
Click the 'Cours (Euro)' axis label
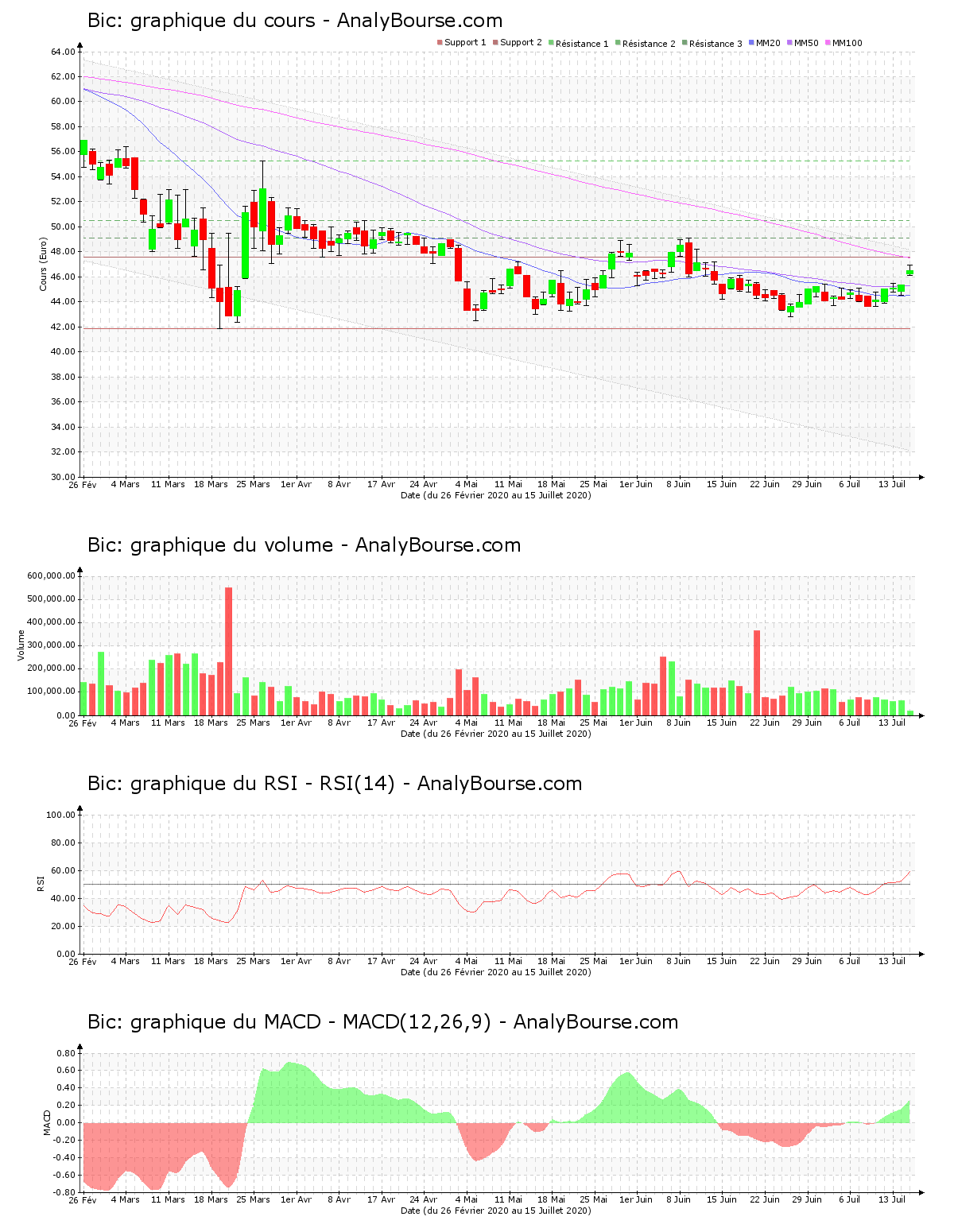[x=43, y=264]
